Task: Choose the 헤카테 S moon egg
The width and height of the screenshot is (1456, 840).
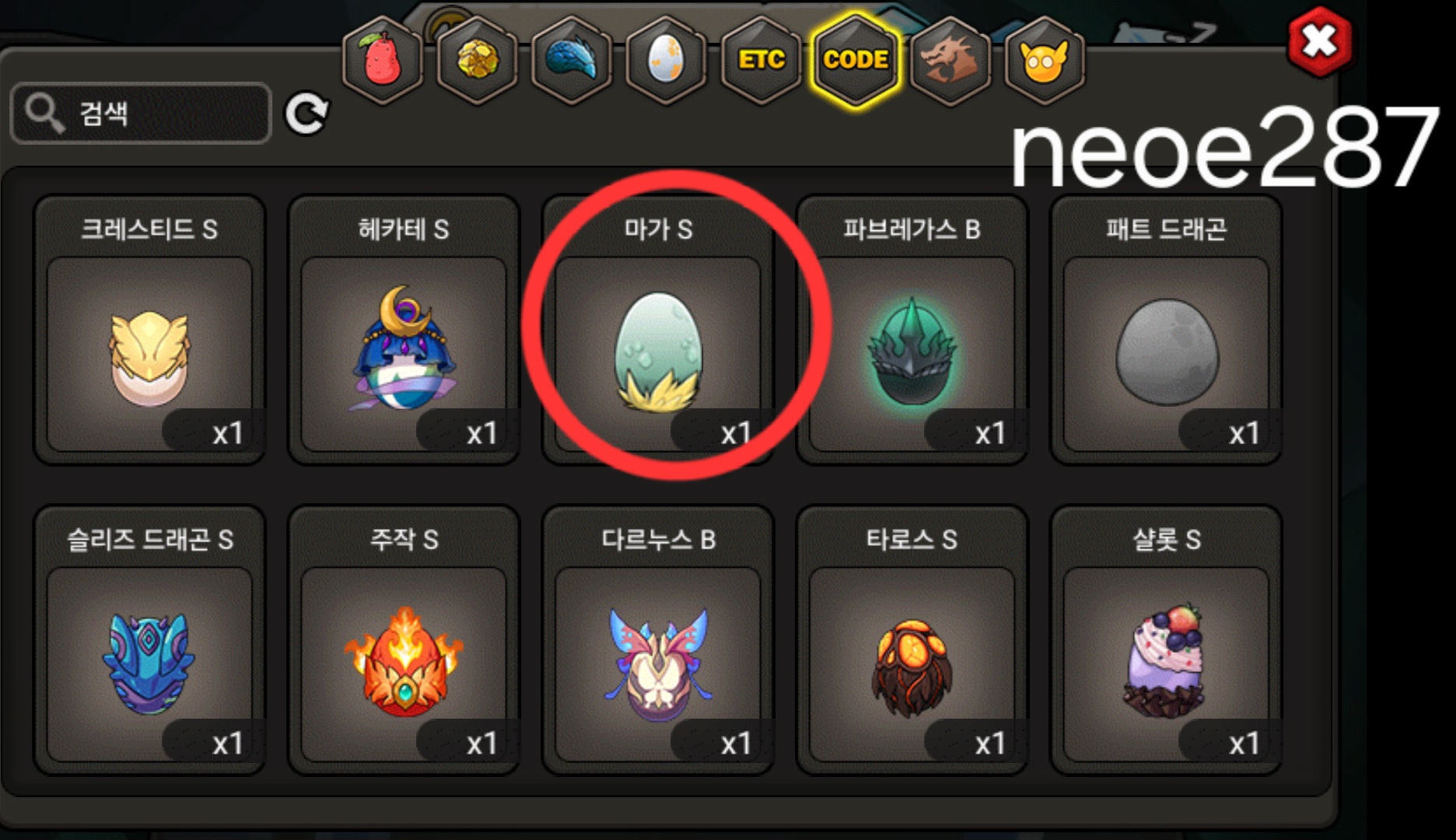Action: click(404, 331)
